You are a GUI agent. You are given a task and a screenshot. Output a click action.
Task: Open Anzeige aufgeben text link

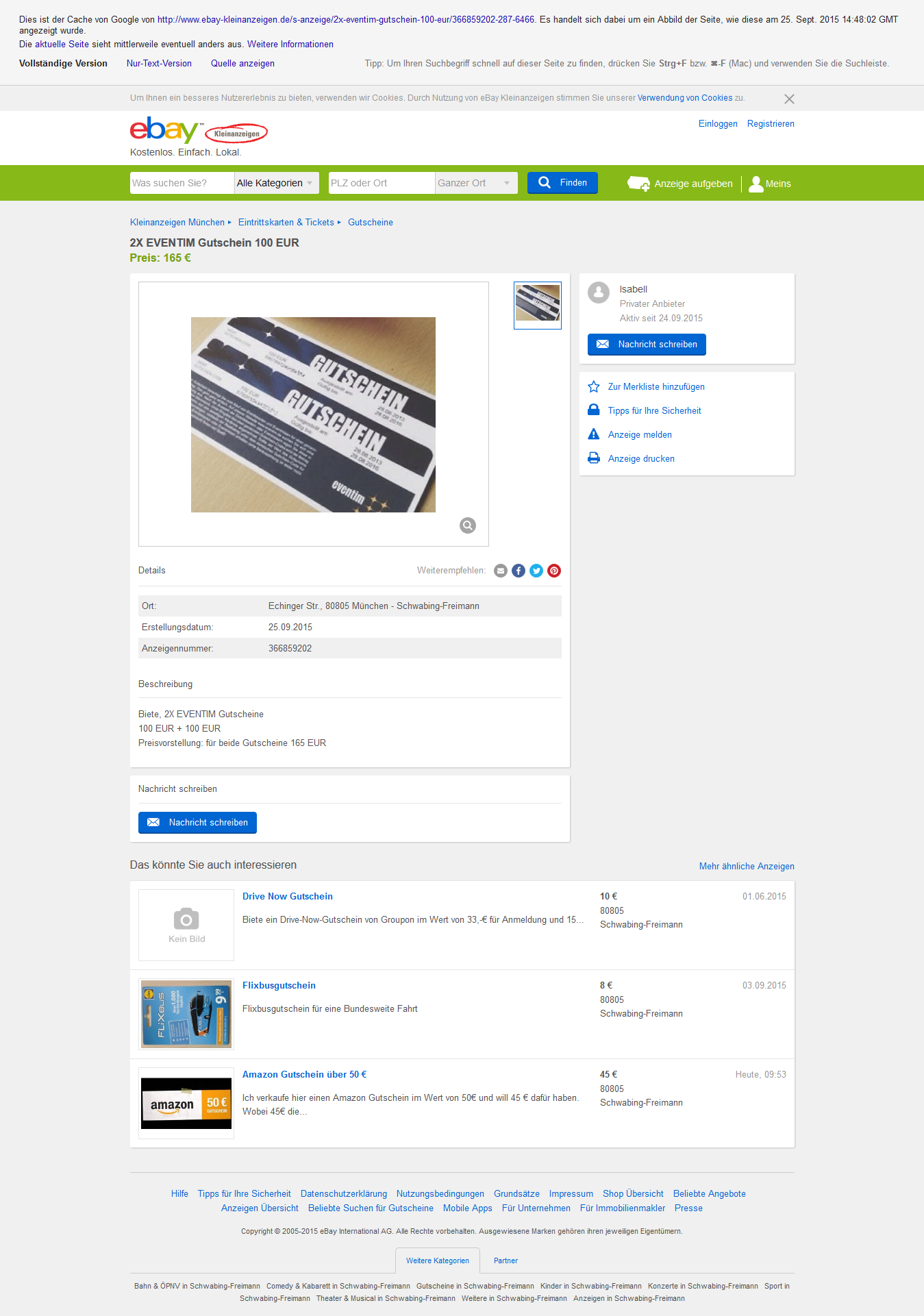coord(693,184)
